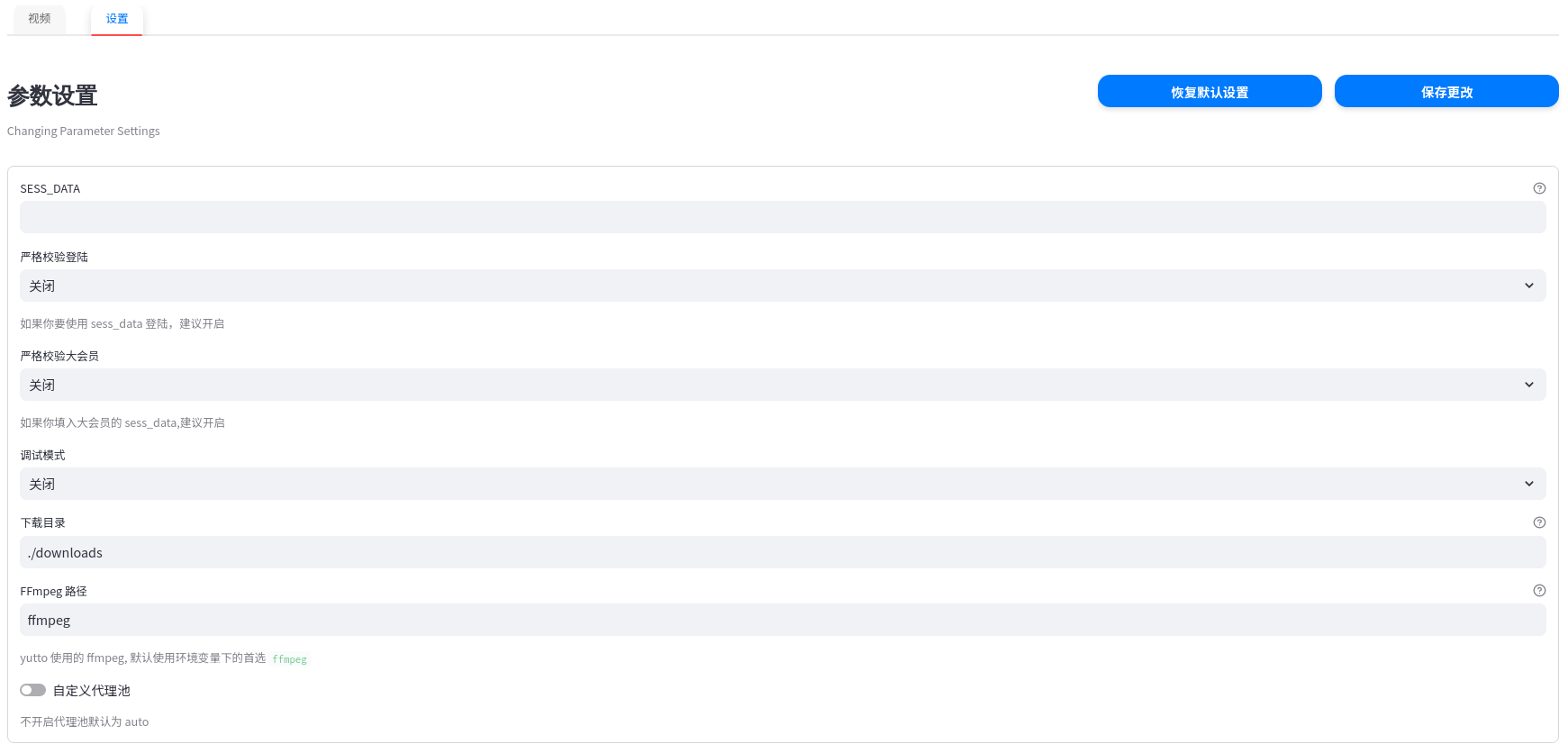Toggle the 自定义代理池 switch

tap(33, 690)
